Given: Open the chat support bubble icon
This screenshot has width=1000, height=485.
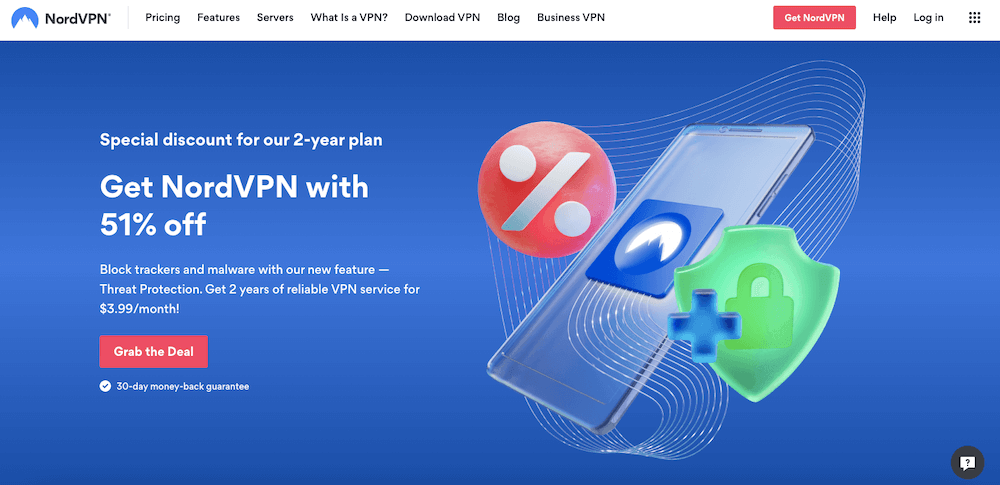Looking at the screenshot, I should 967,463.
